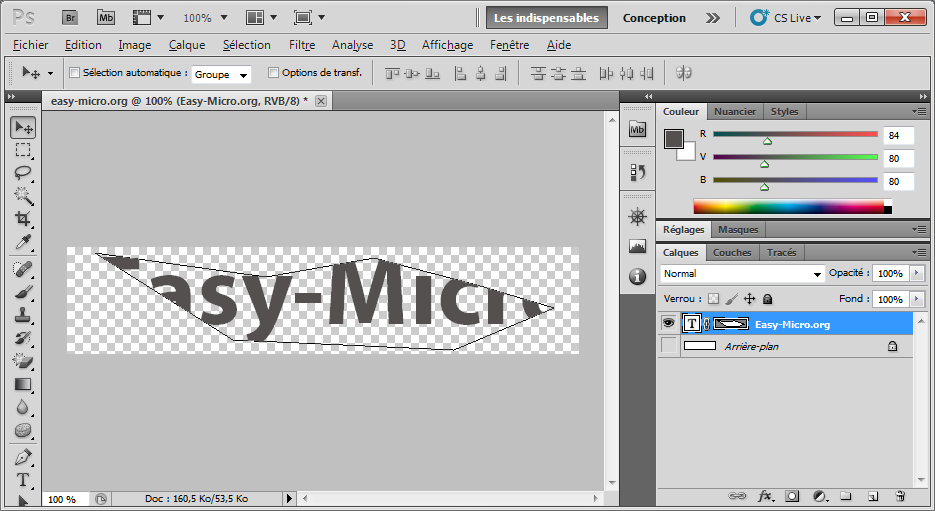Select the History Brush tool
The width and height of the screenshot is (935, 511).
[23, 338]
